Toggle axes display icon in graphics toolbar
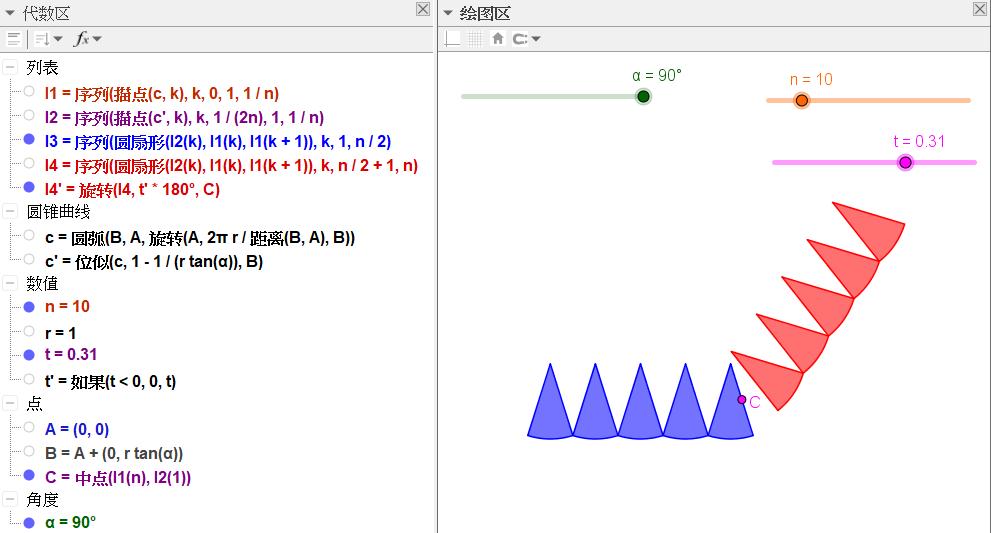 tap(453, 39)
